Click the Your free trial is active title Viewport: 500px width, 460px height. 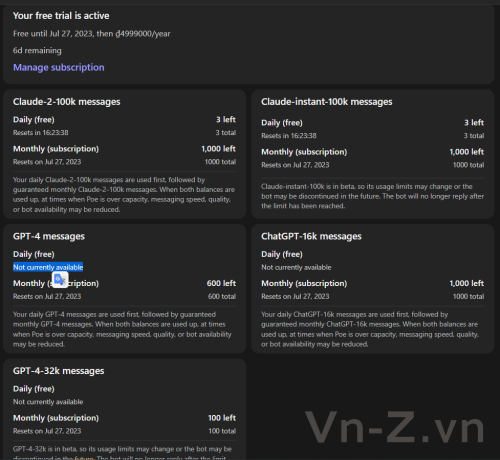61,16
